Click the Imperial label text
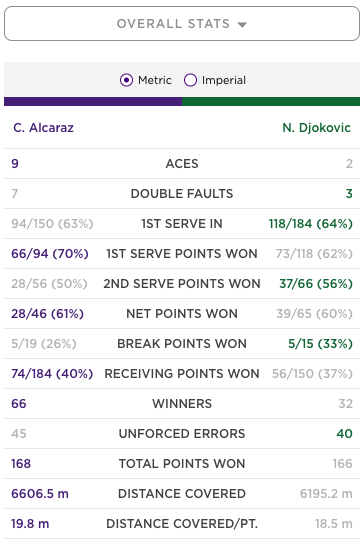Viewport: 364px width, 546px height. click(224, 80)
